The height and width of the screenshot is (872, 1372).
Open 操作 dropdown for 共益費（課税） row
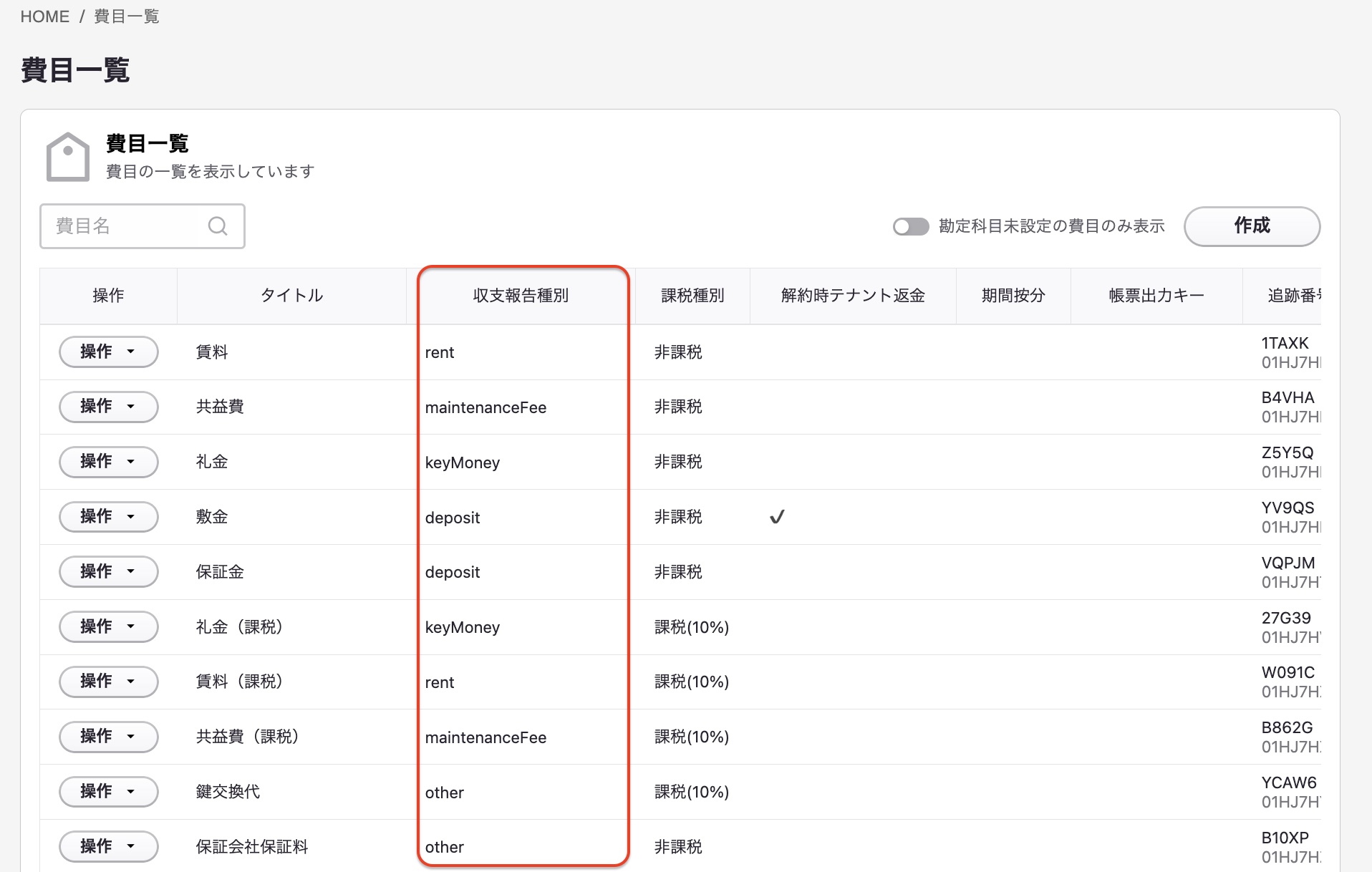tap(108, 737)
